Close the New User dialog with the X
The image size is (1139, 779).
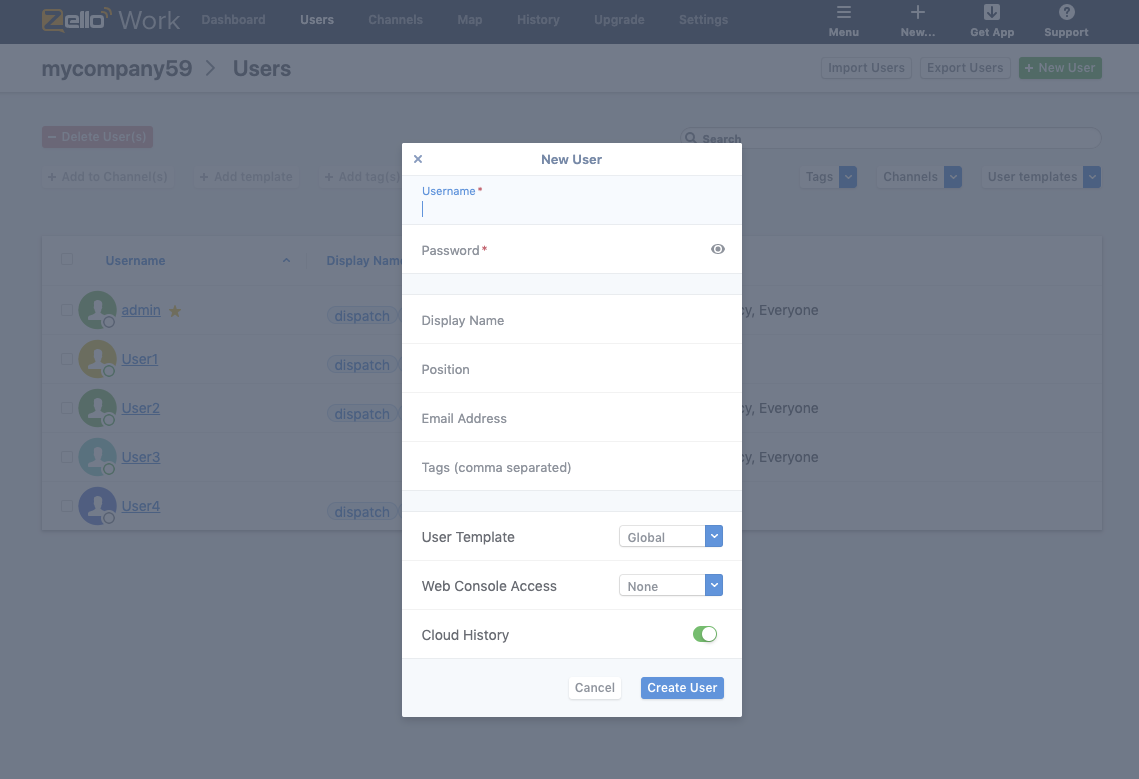click(418, 158)
